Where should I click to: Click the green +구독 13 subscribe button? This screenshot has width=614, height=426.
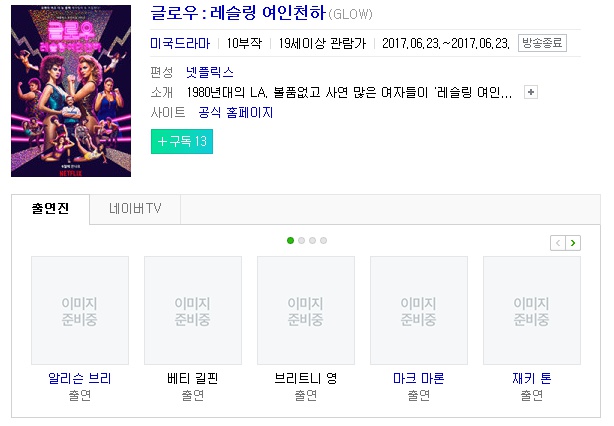pos(182,141)
